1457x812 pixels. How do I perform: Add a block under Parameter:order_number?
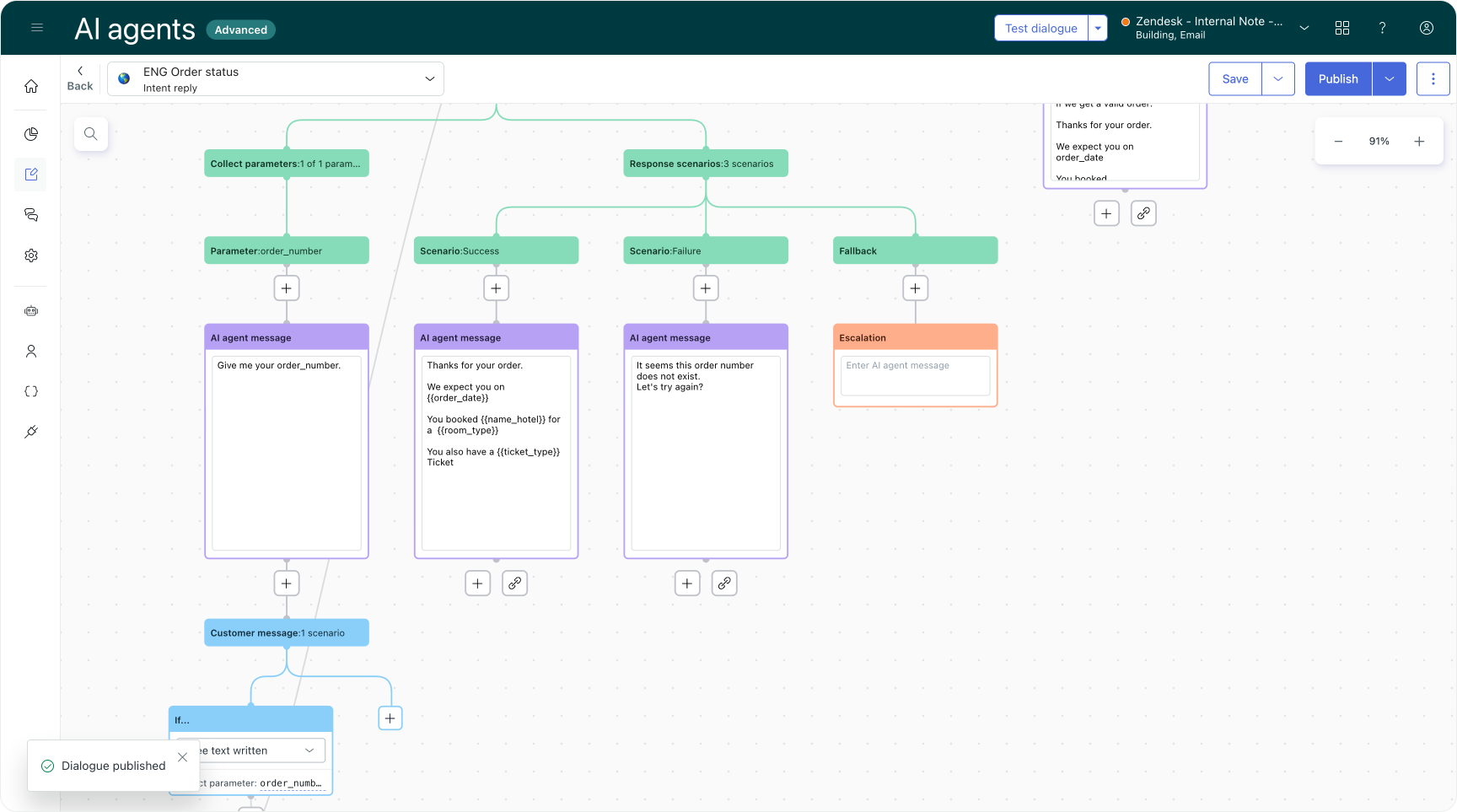pyautogui.click(x=287, y=288)
